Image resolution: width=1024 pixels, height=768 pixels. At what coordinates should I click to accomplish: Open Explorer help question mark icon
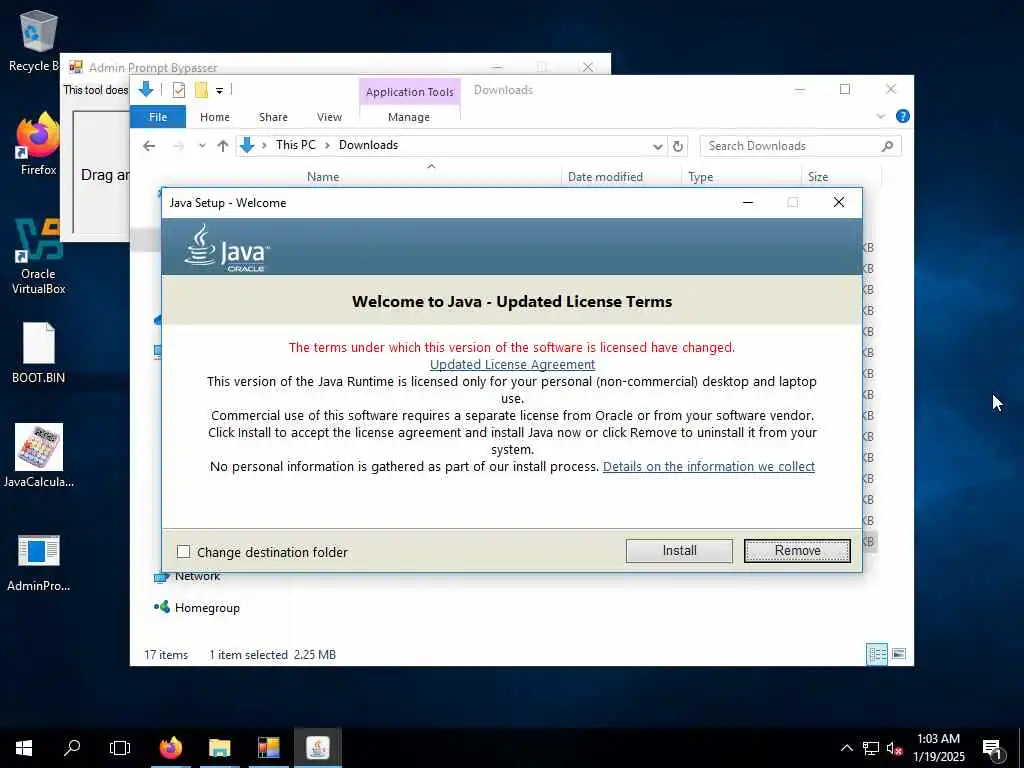click(903, 116)
